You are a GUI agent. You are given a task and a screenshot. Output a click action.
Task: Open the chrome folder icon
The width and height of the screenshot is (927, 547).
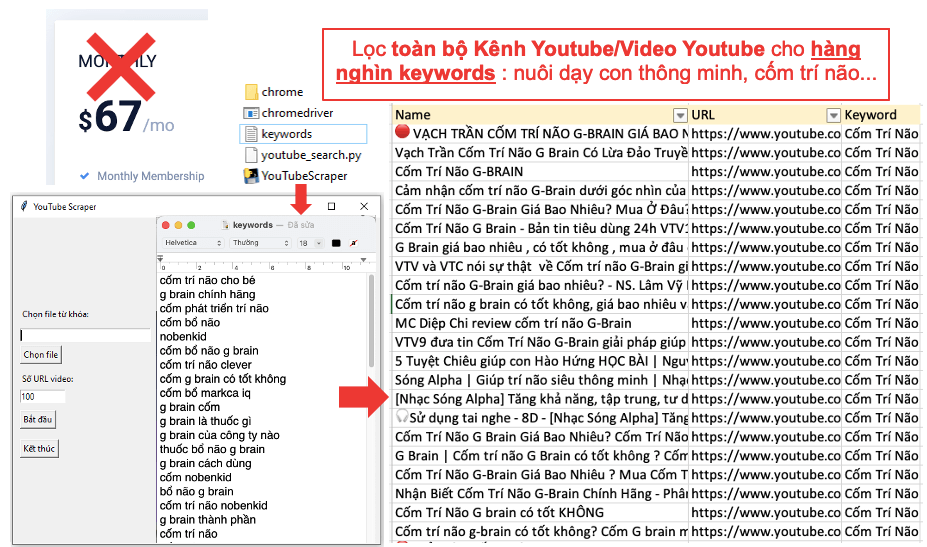point(251,92)
